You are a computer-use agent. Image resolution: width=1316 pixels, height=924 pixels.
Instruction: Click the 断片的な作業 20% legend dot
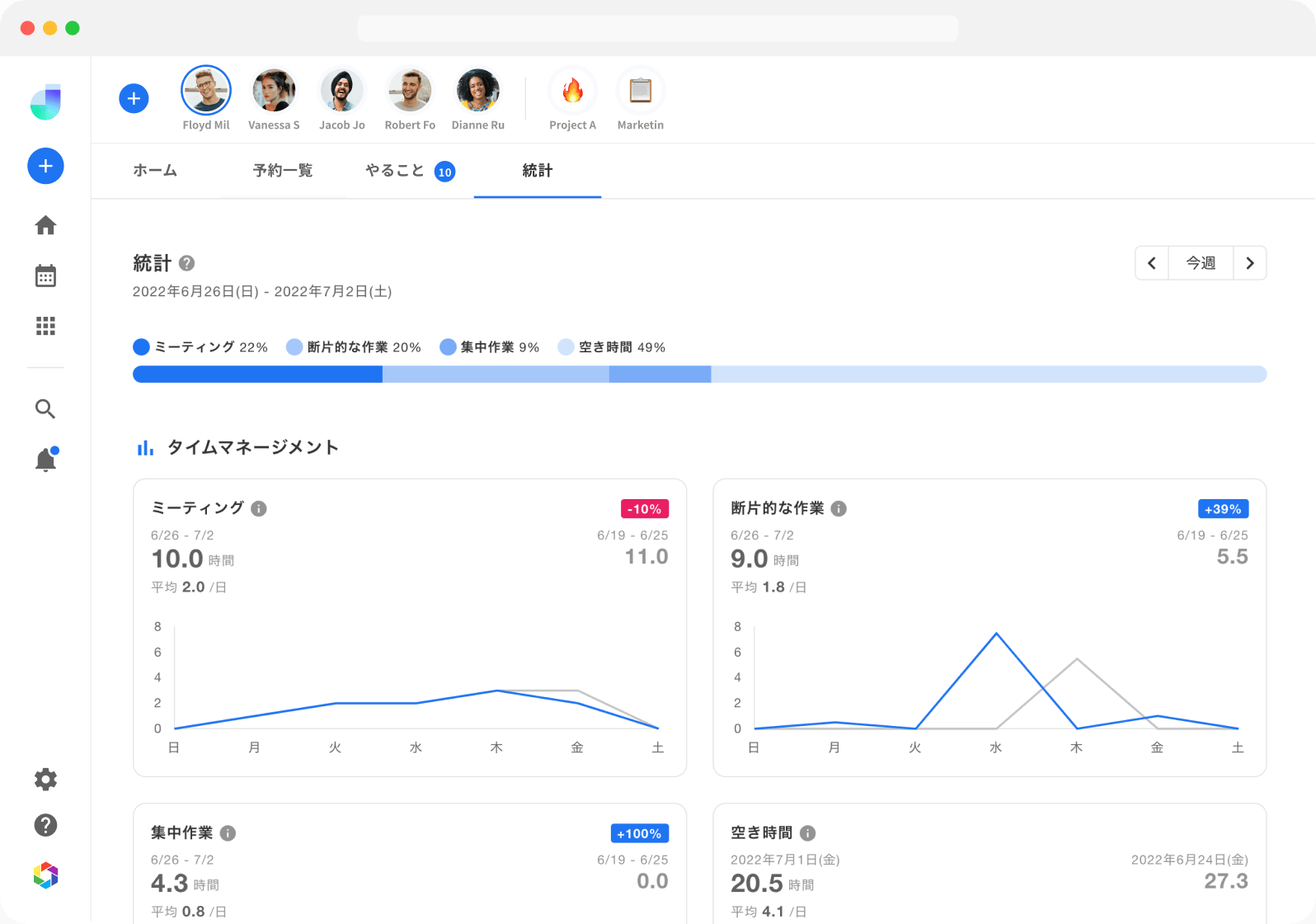click(x=294, y=346)
